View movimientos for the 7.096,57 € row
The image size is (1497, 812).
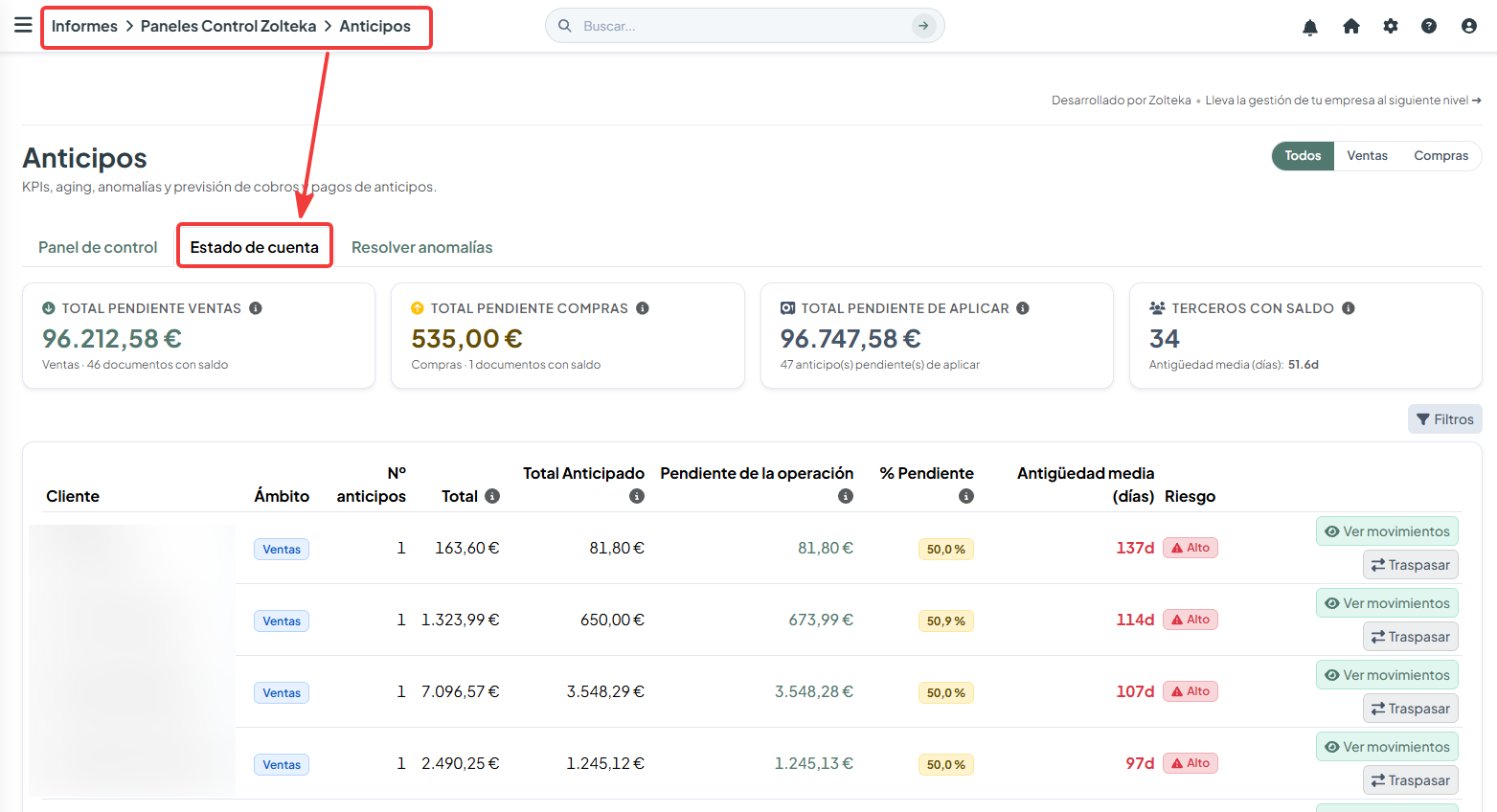pos(1387,675)
